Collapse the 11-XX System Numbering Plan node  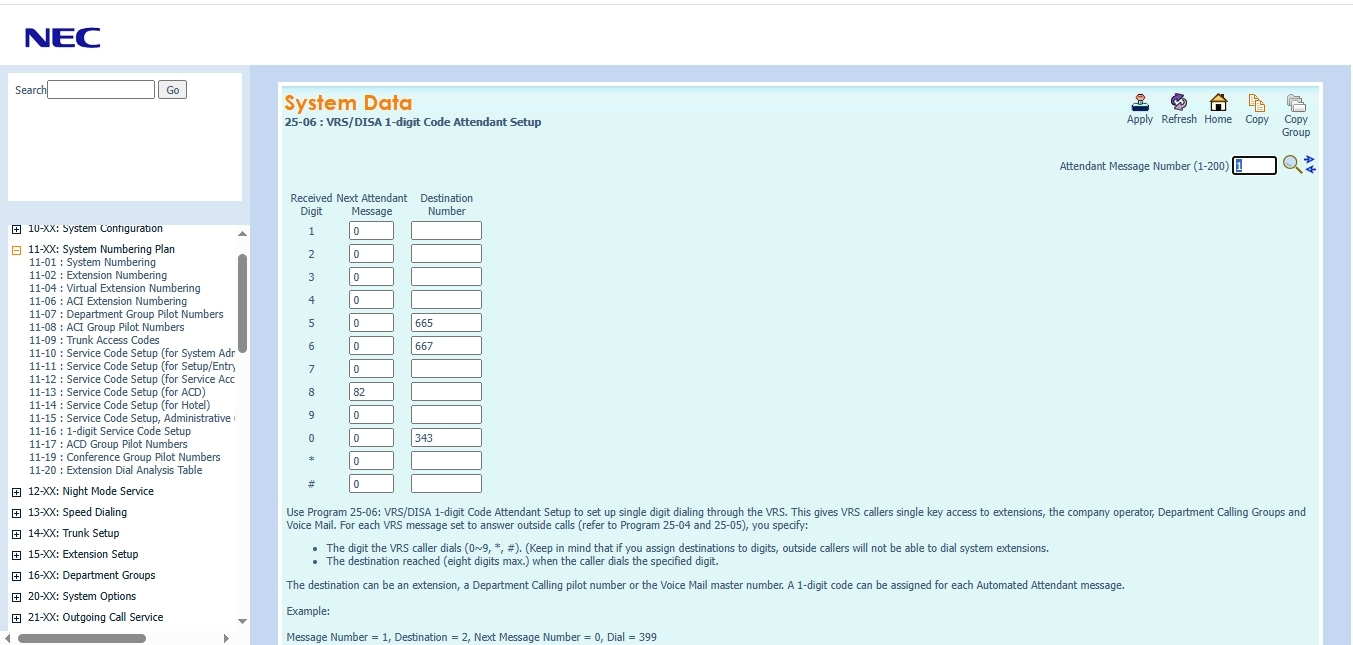pos(16,250)
